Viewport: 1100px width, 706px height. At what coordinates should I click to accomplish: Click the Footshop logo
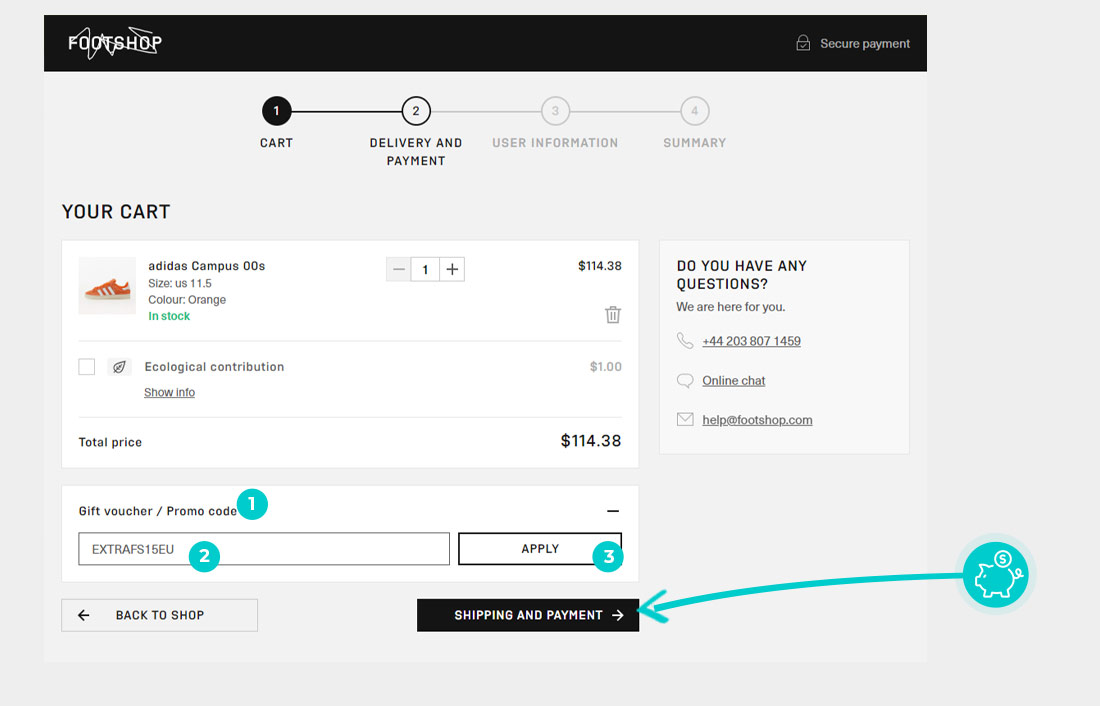coord(114,43)
